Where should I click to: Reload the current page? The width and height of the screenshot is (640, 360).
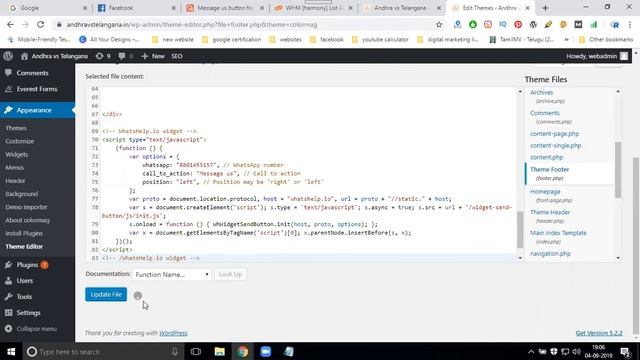(40, 24)
